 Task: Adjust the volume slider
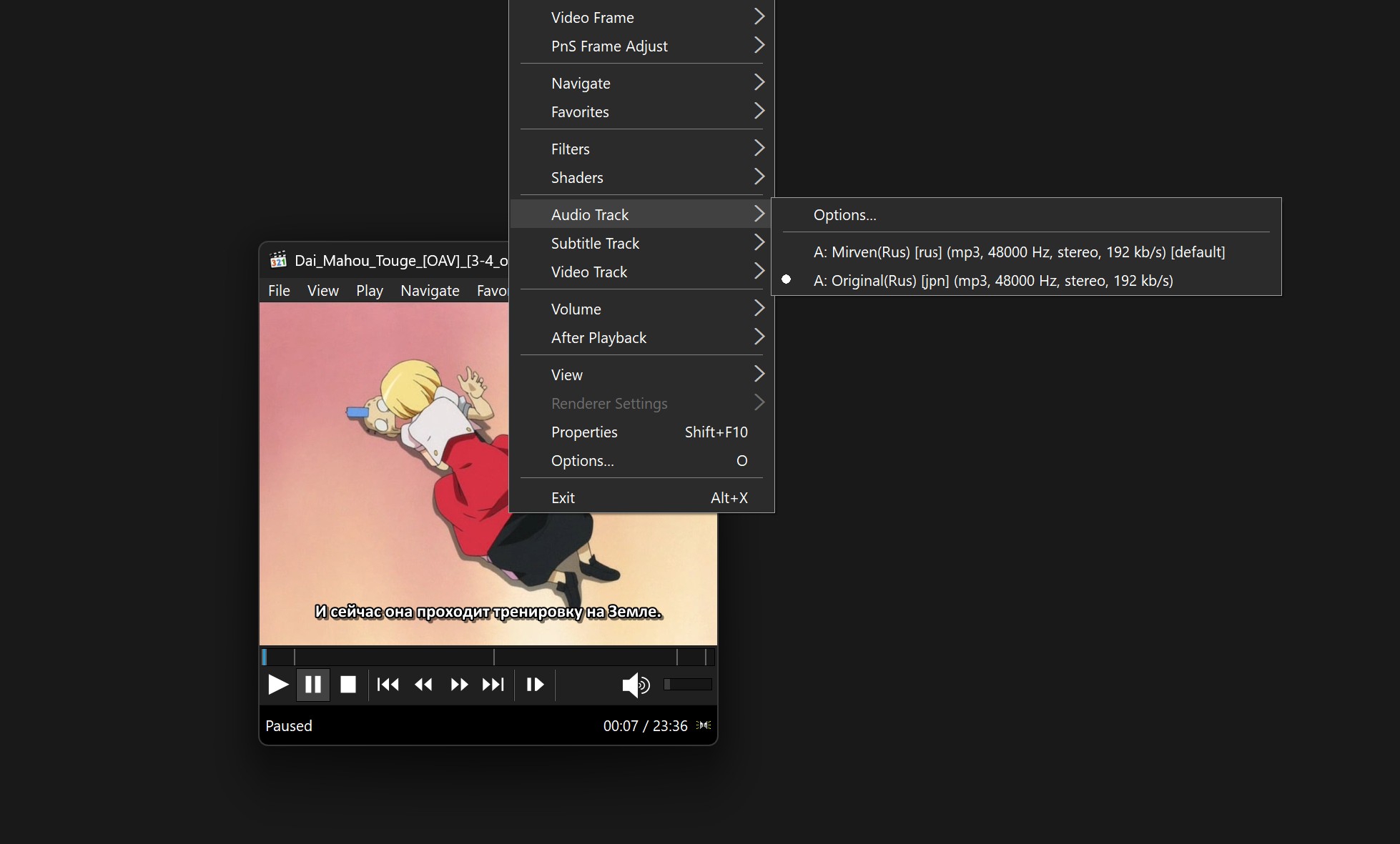(x=687, y=685)
